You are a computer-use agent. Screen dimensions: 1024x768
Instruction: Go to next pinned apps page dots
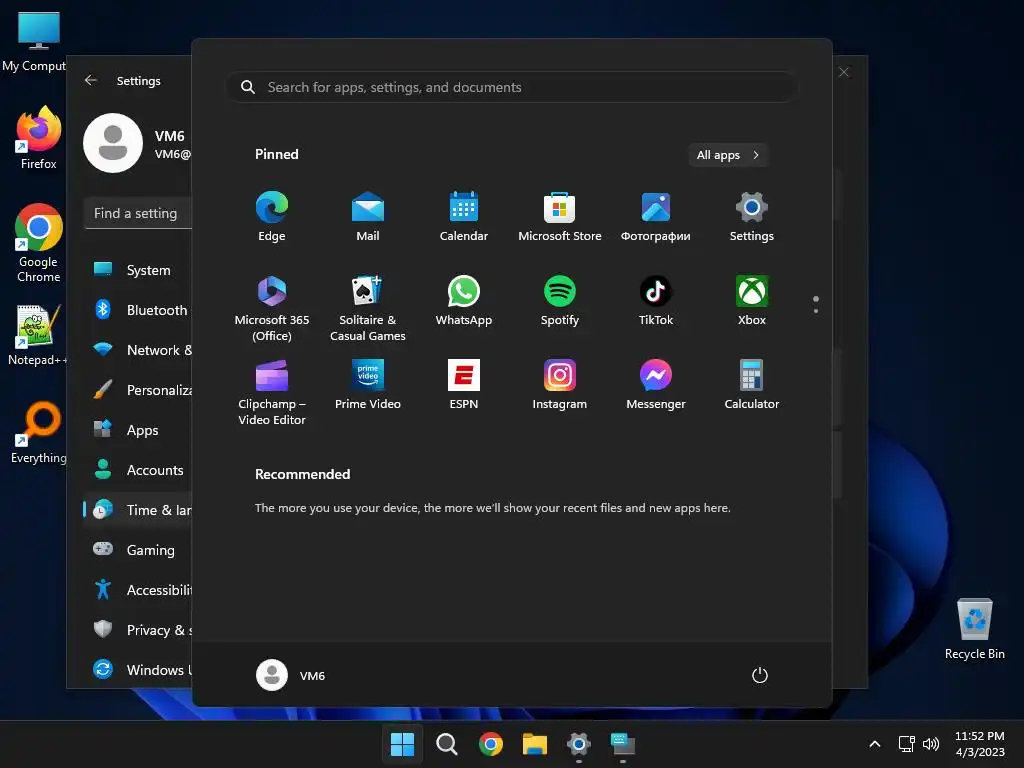(816, 304)
